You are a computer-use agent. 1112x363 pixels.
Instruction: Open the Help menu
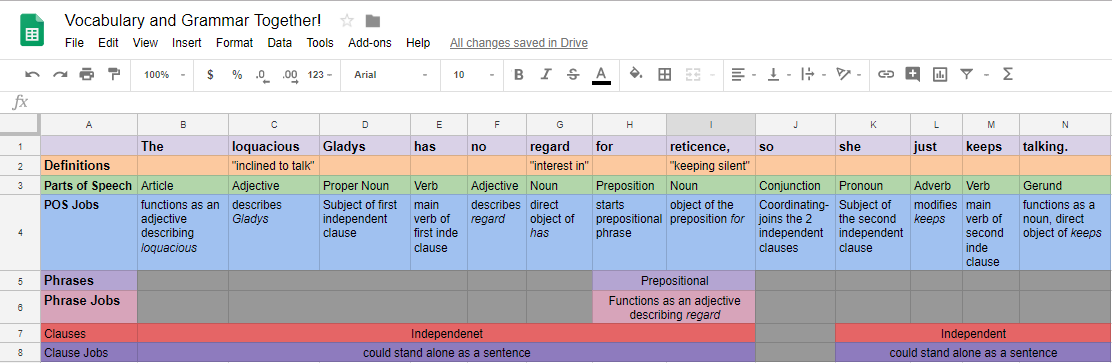click(x=418, y=43)
